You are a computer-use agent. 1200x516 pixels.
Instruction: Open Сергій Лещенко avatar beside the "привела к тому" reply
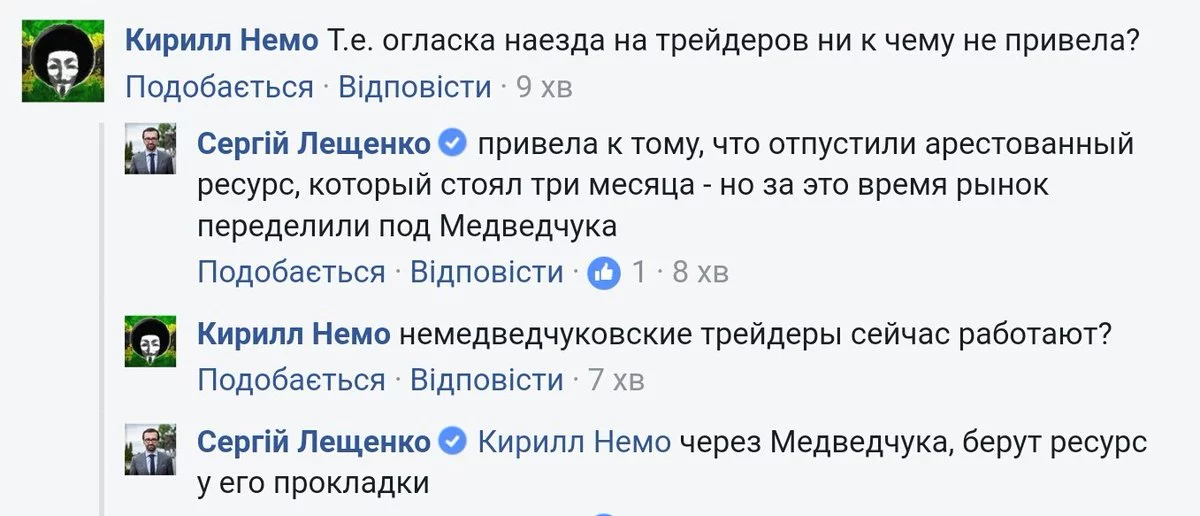coord(150,151)
